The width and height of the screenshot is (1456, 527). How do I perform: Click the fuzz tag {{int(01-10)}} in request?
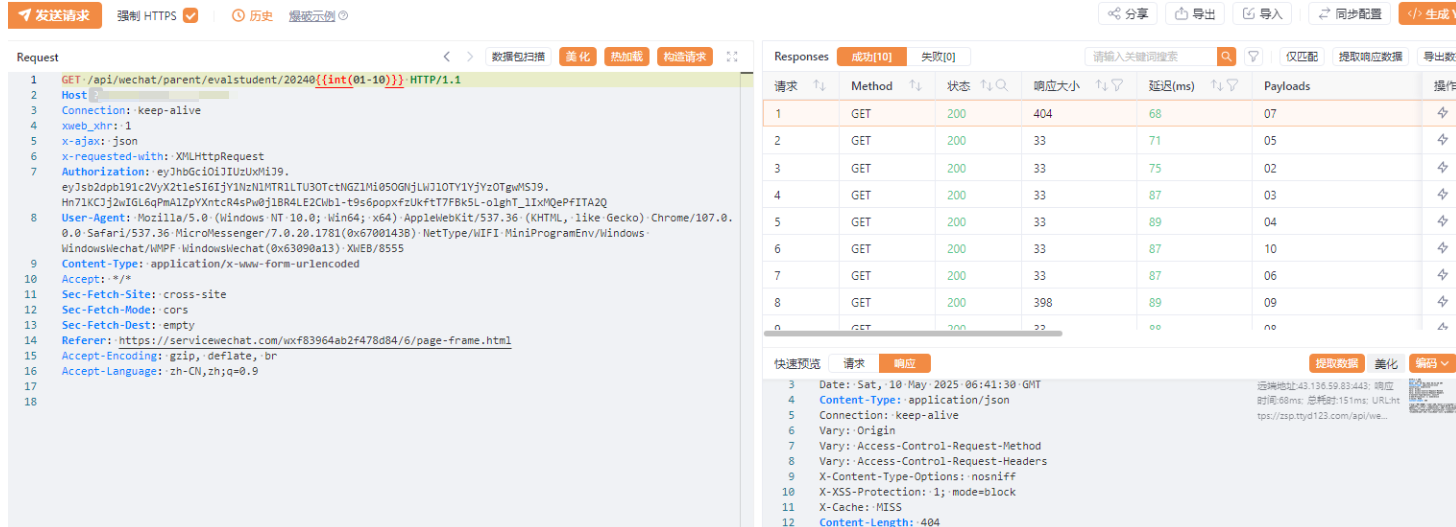coord(360,80)
